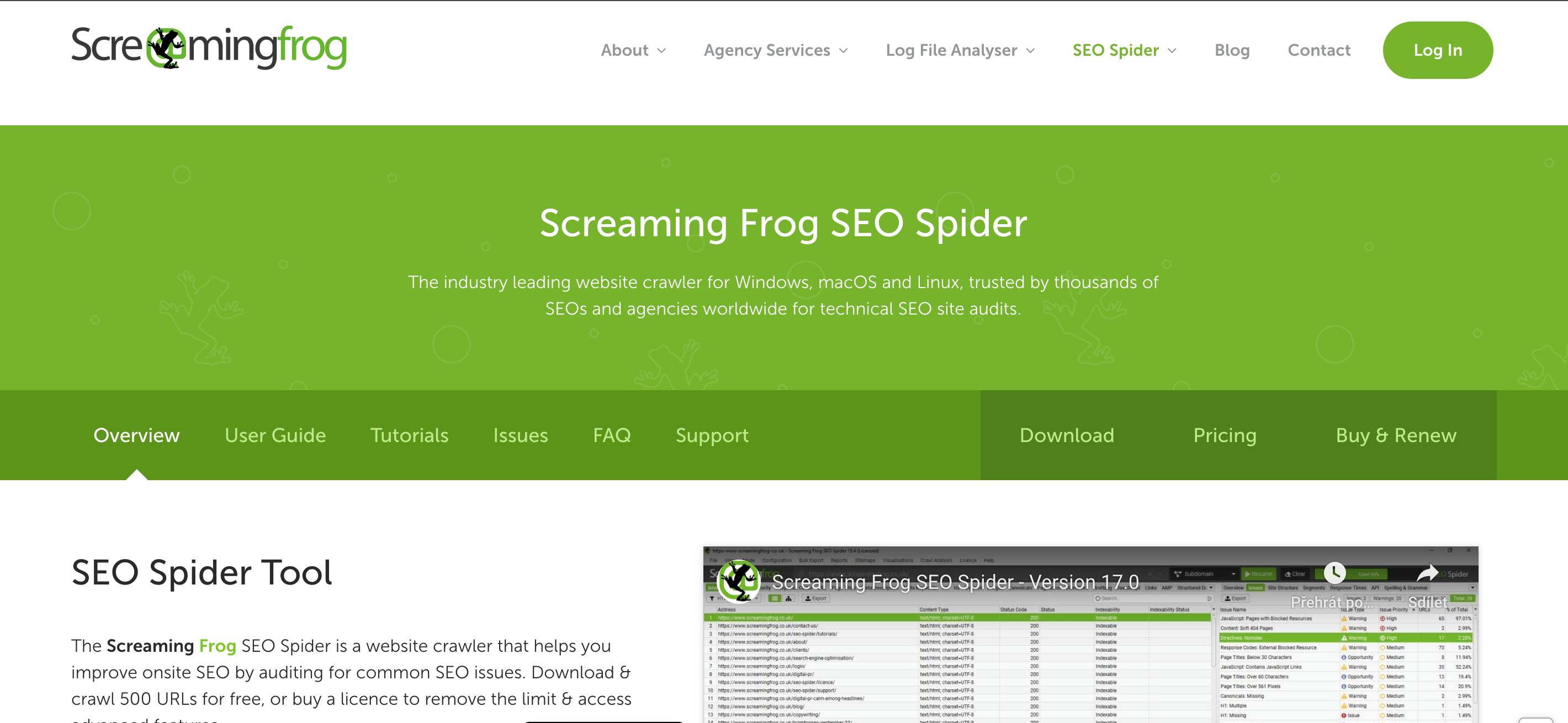The image size is (1568, 723).
Task: Expand the Agency Services chevron
Action: [x=843, y=51]
